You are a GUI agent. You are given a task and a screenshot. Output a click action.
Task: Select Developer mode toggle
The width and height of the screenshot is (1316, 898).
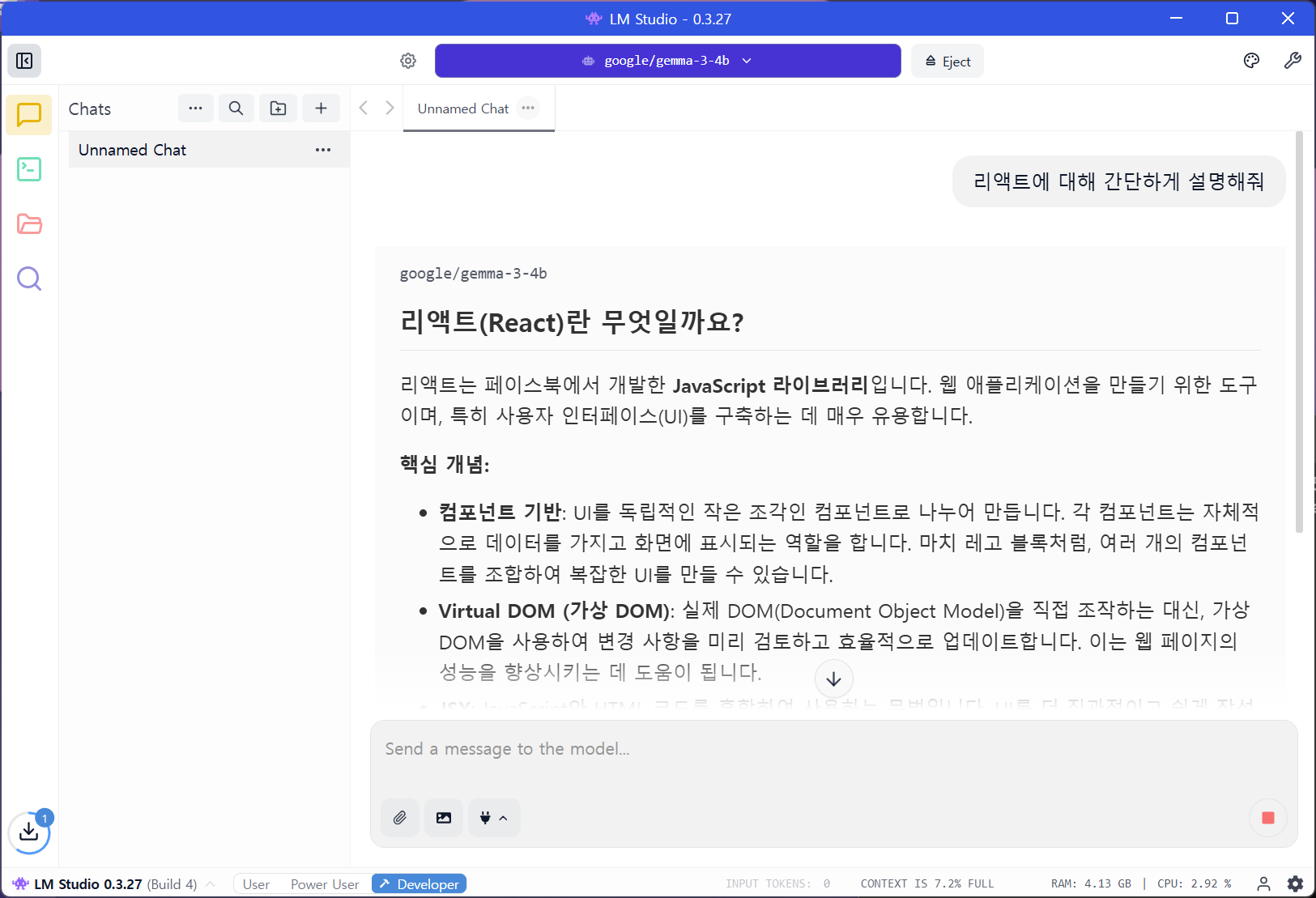click(x=420, y=884)
